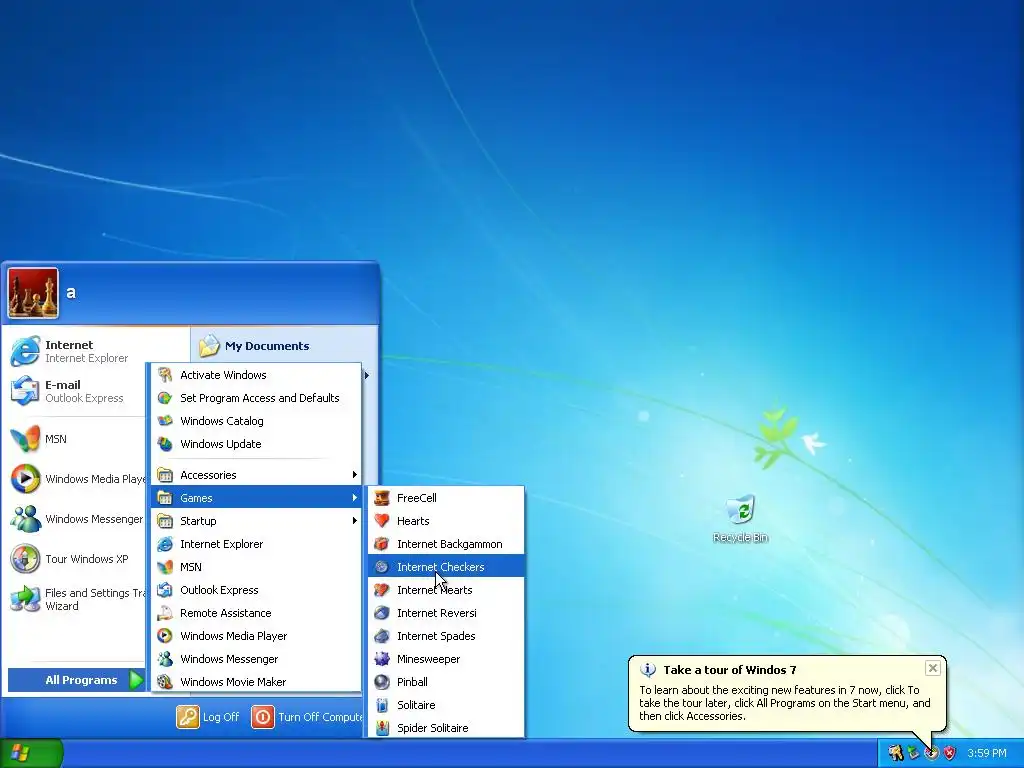Click the Windows Update icon
Screen dimensions: 1024x768
click(x=165, y=444)
